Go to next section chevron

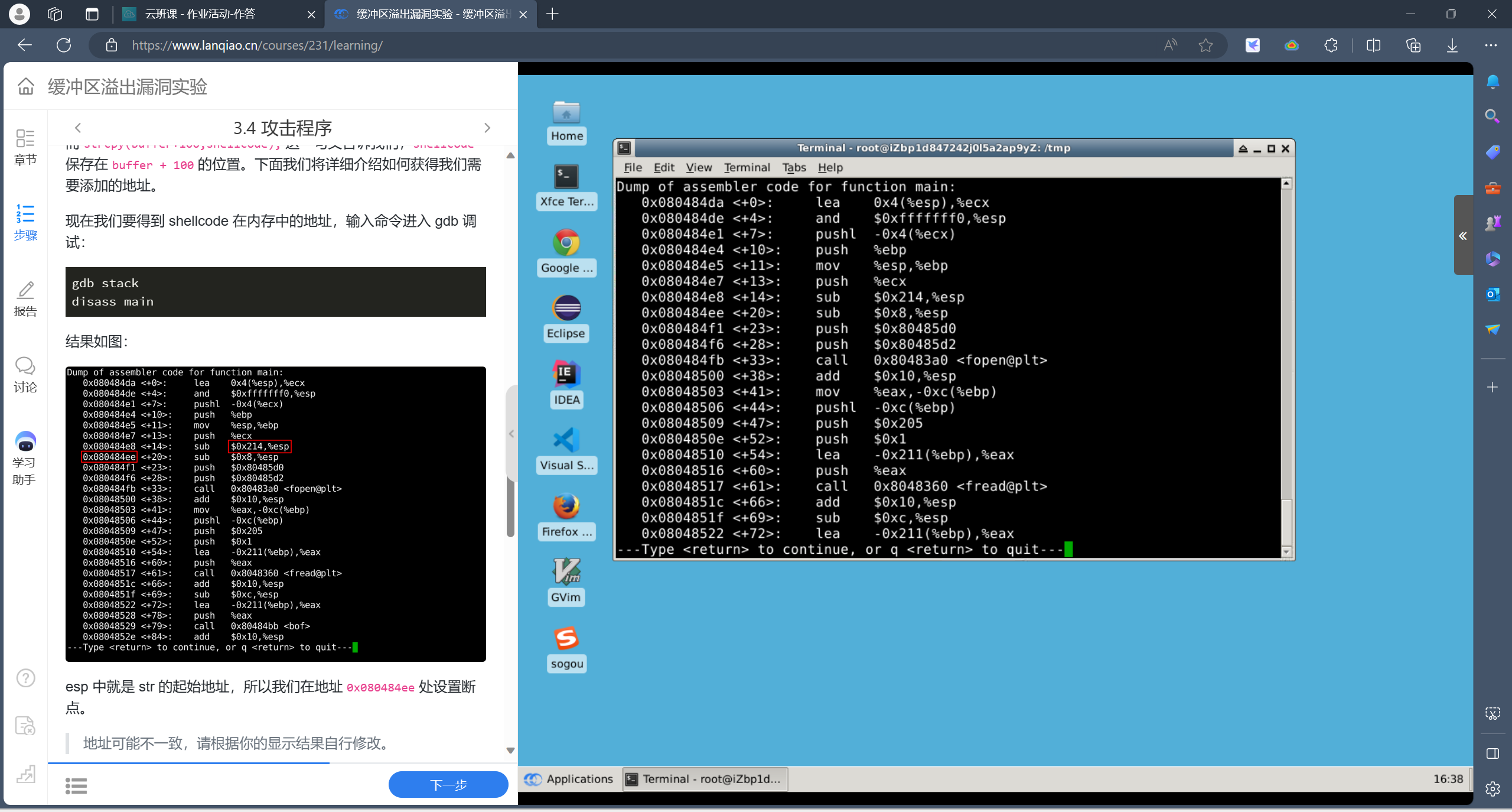(x=487, y=128)
